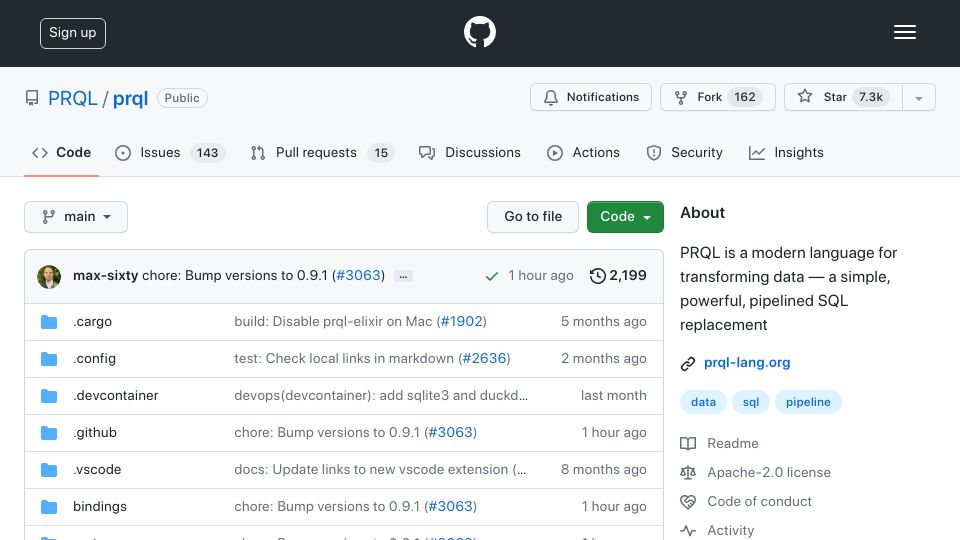
Task: Open the main branch selector dropdown
Action: [x=76, y=217]
